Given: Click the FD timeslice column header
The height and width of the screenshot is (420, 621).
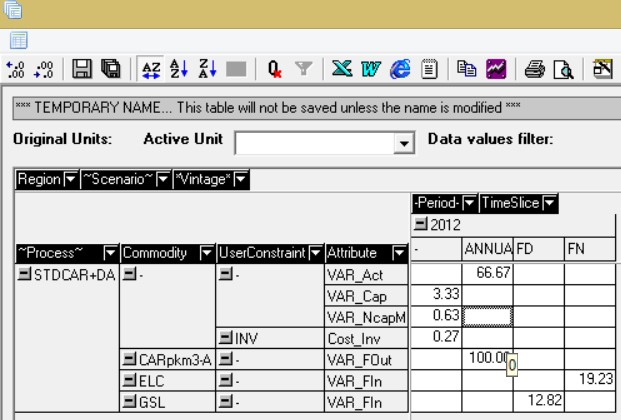Looking at the screenshot, I should (539, 249).
